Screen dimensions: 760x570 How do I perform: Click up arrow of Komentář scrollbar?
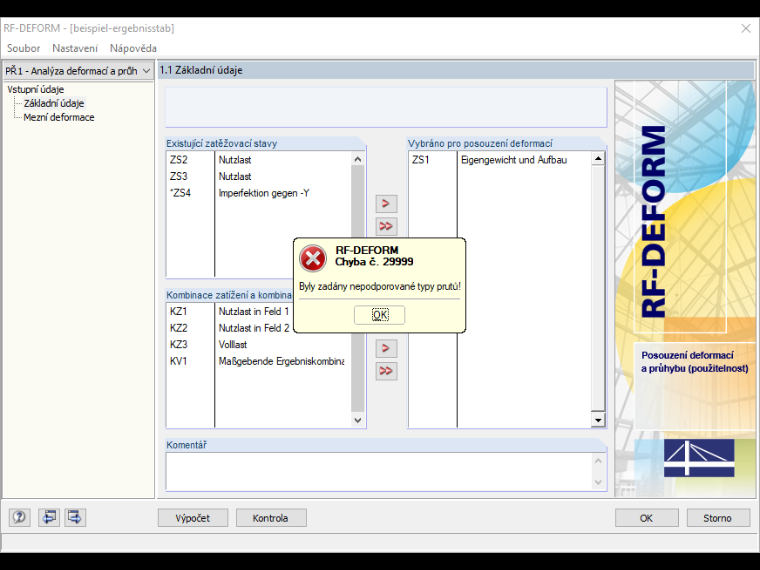[598, 460]
